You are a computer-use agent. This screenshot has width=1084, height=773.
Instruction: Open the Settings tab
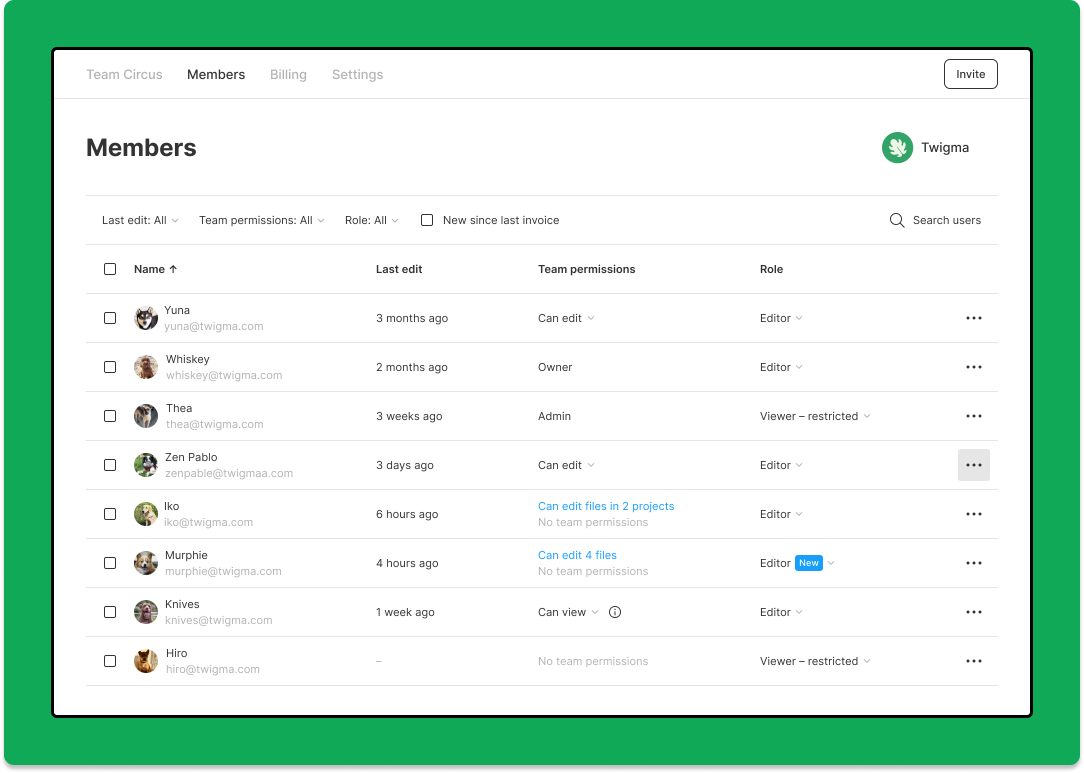pyautogui.click(x=357, y=74)
